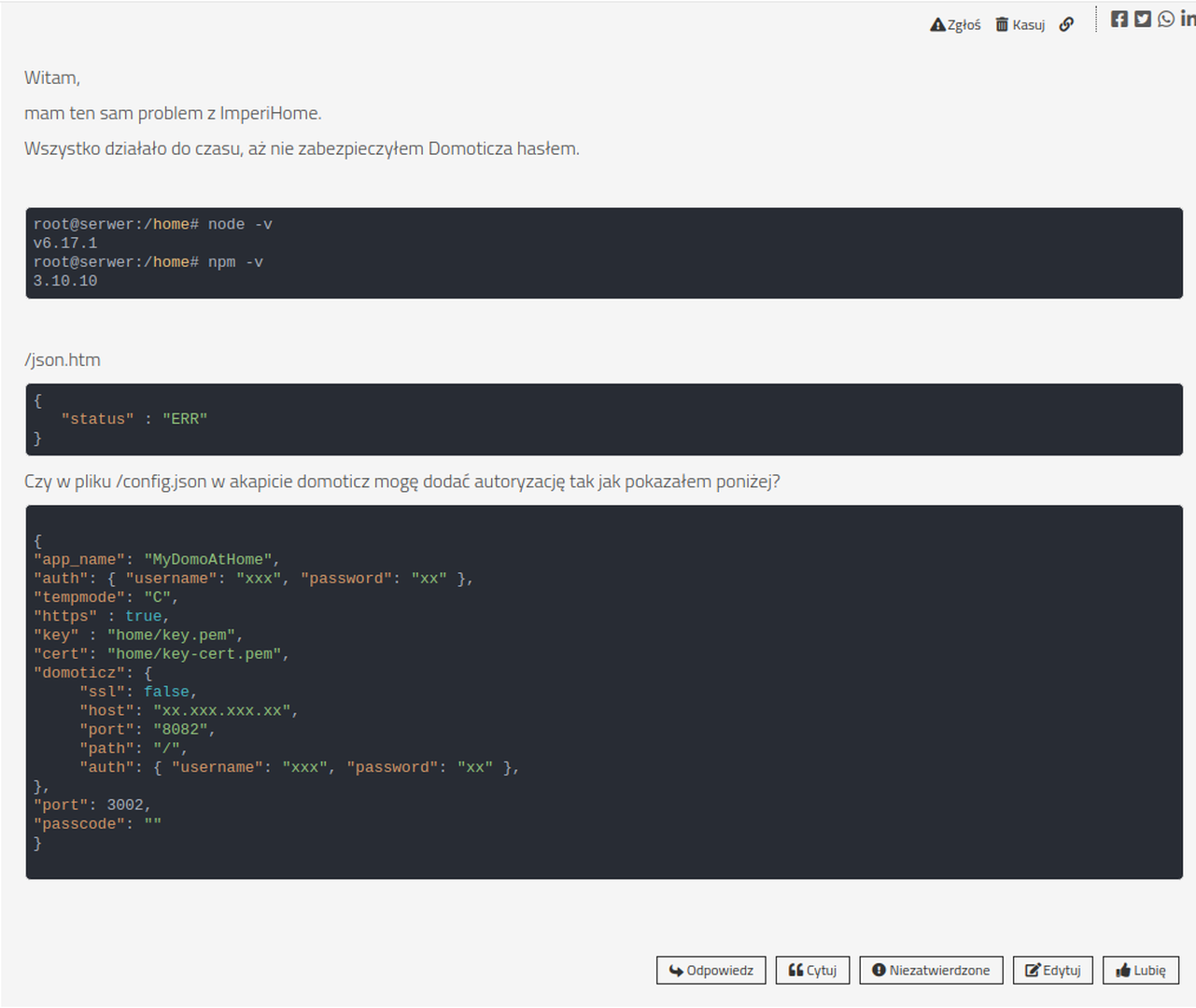
Task: Click the "path": "/" line
Action: 134,749
